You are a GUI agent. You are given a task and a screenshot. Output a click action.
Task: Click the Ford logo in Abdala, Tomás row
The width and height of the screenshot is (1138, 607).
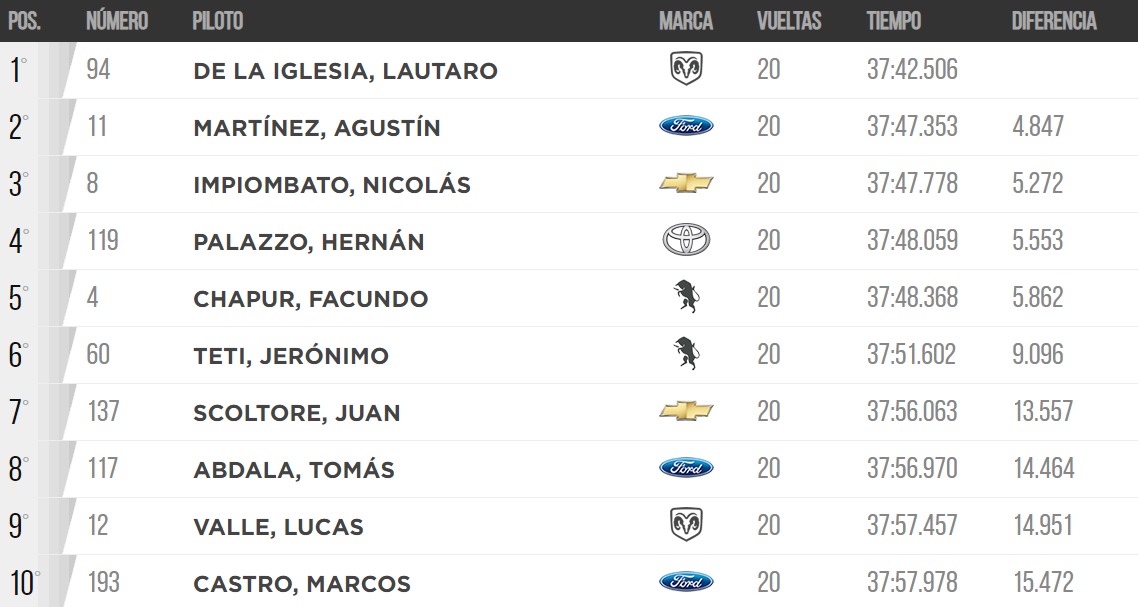pyautogui.click(x=686, y=468)
